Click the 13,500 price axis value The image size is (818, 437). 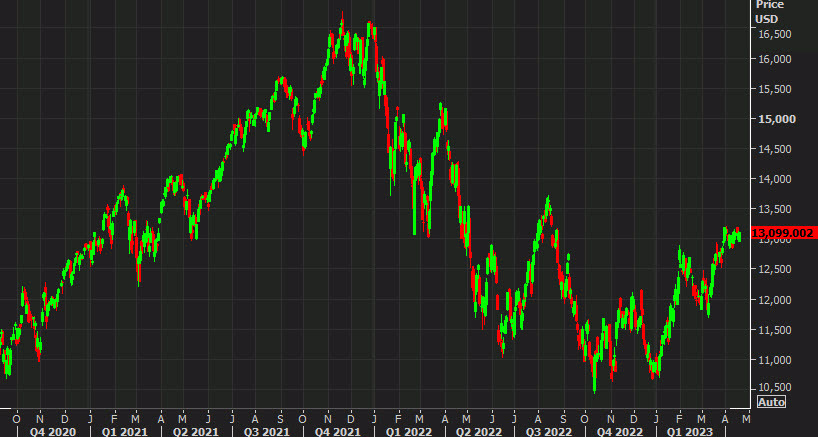click(774, 210)
